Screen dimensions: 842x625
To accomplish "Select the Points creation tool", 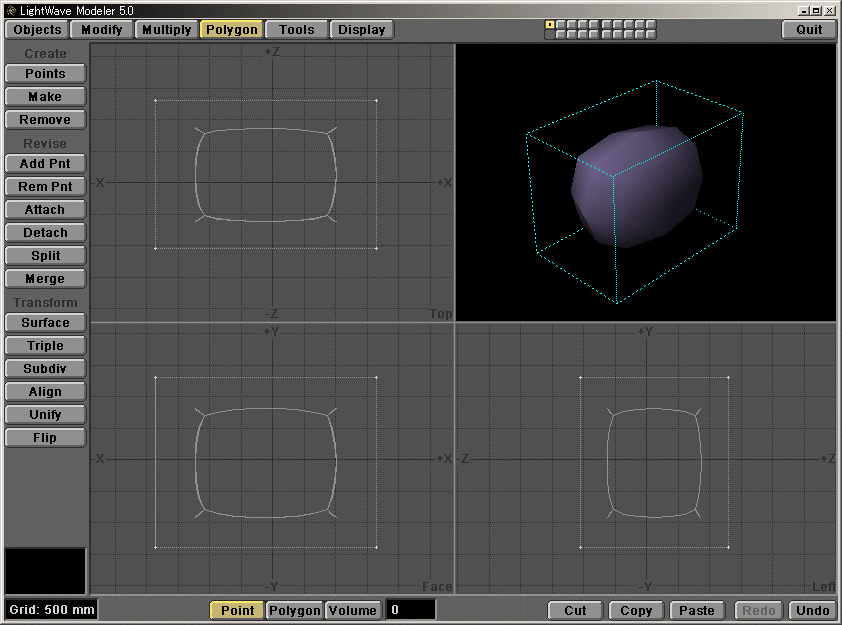I will pyautogui.click(x=44, y=73).
